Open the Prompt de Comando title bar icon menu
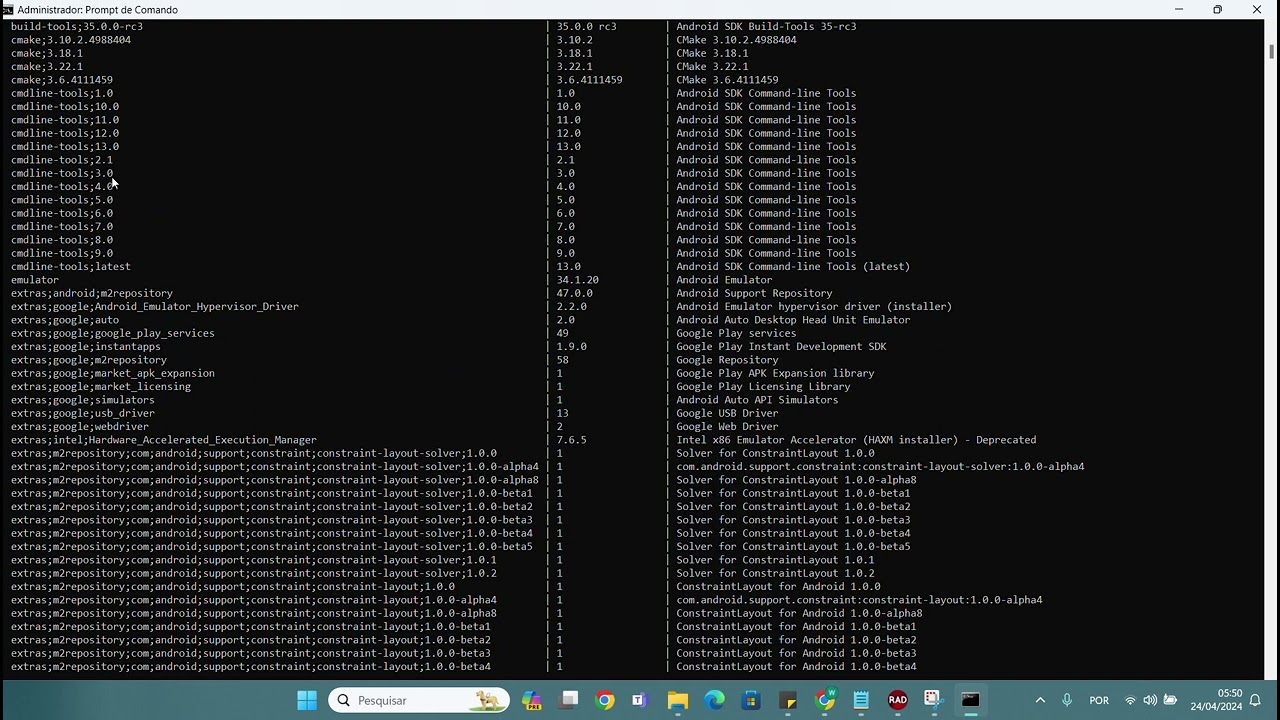 pyautogui.click(x=9, y=10)
